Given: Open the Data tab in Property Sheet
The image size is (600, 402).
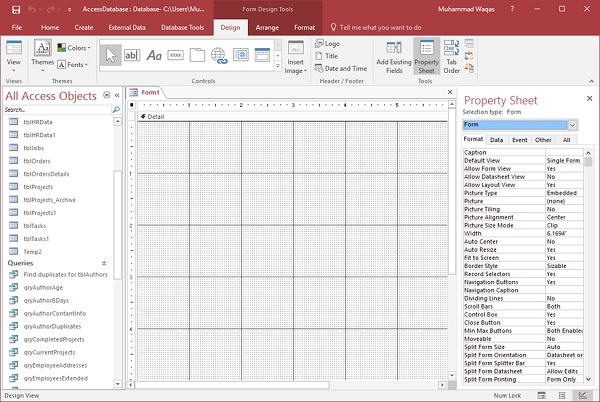Looking at the screenshot, I should 496,140.
